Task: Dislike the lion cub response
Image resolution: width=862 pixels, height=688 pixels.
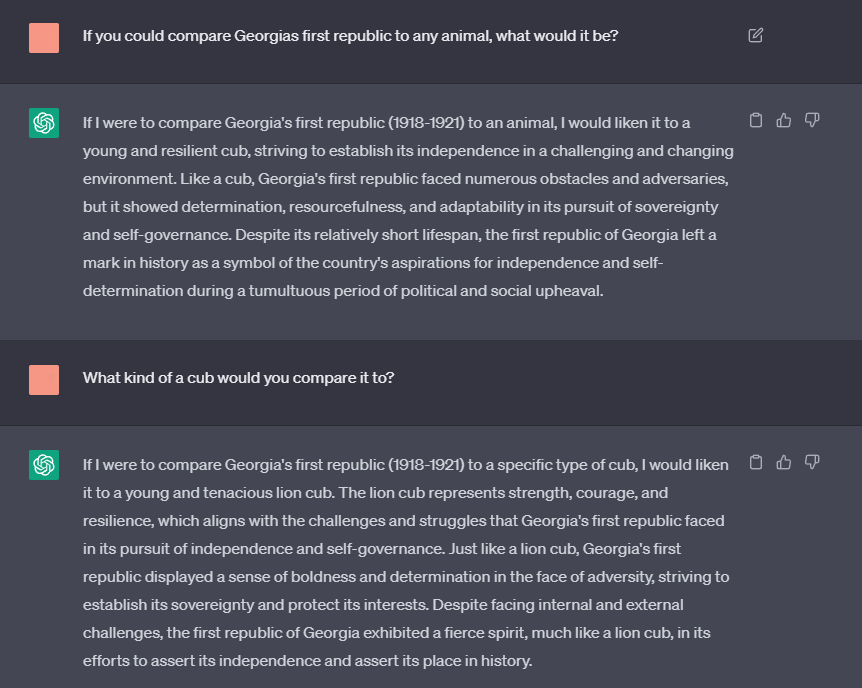Action: 812,462
